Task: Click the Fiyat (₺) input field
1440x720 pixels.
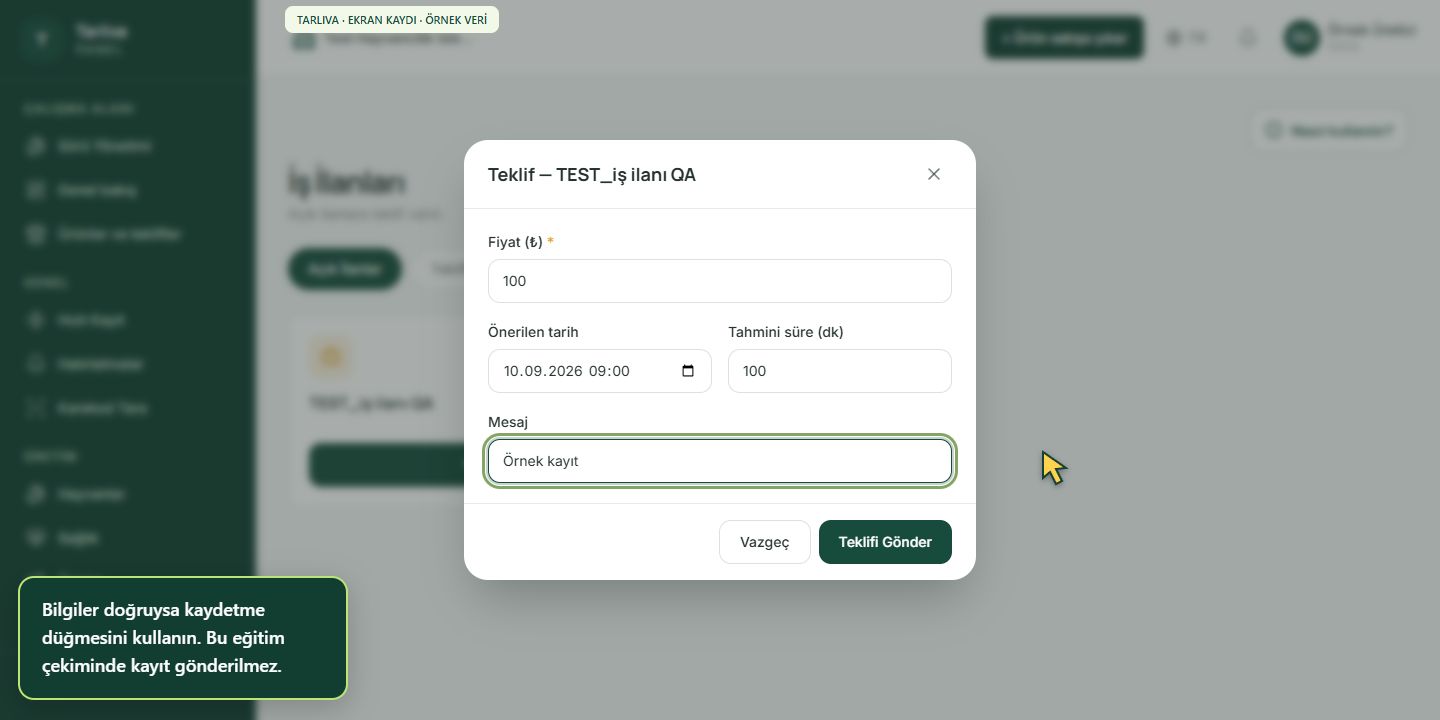Action: coord(720,281)
